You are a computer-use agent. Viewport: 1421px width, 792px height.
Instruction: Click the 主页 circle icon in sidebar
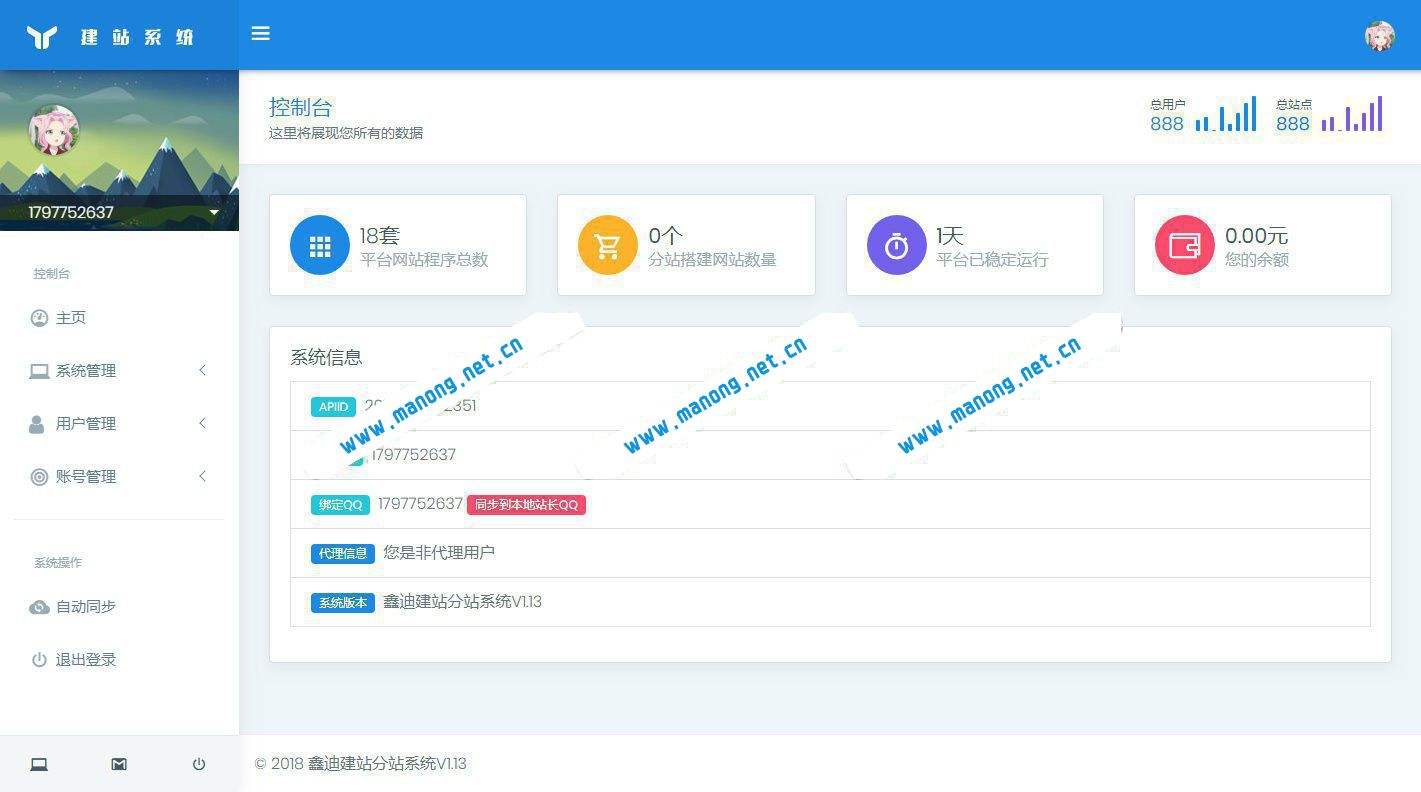point(38,317)
